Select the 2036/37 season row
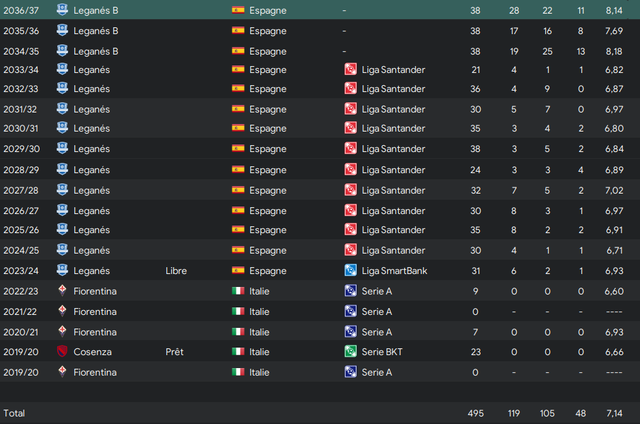The image size is (640, 424). tap(320, 10)
